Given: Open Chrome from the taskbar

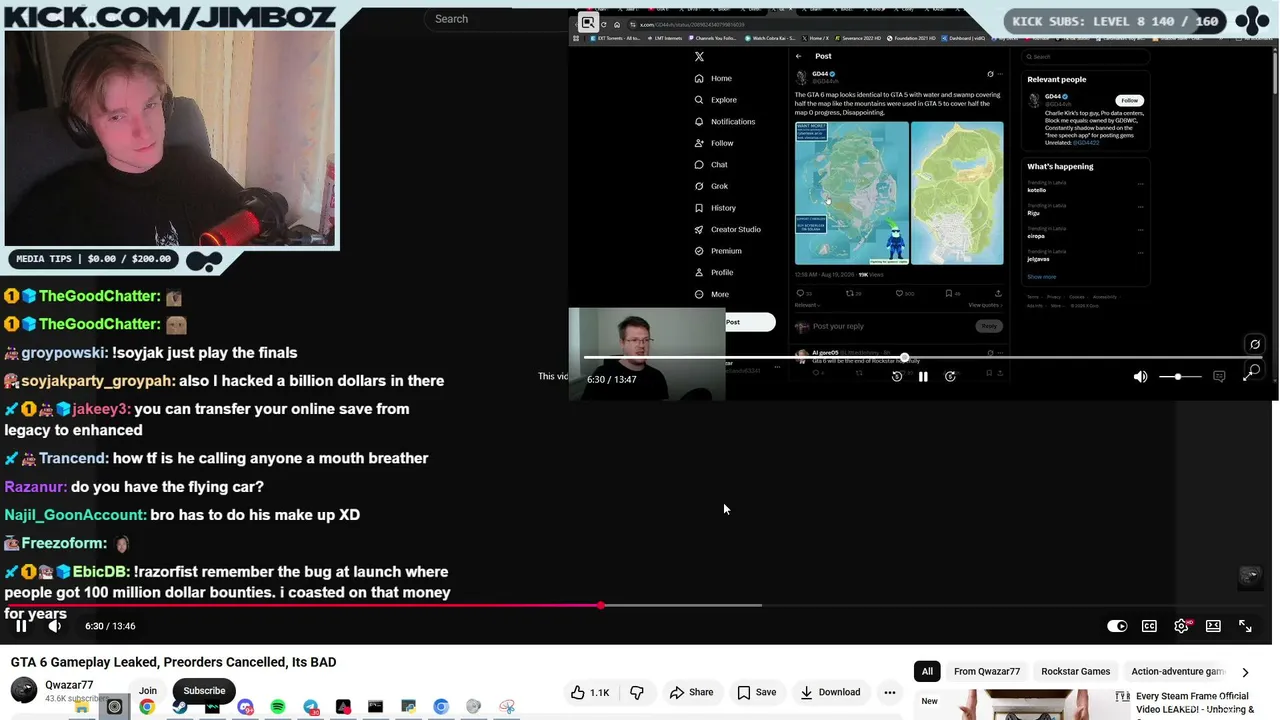Looking at the screenshot, I should (147, 707).
